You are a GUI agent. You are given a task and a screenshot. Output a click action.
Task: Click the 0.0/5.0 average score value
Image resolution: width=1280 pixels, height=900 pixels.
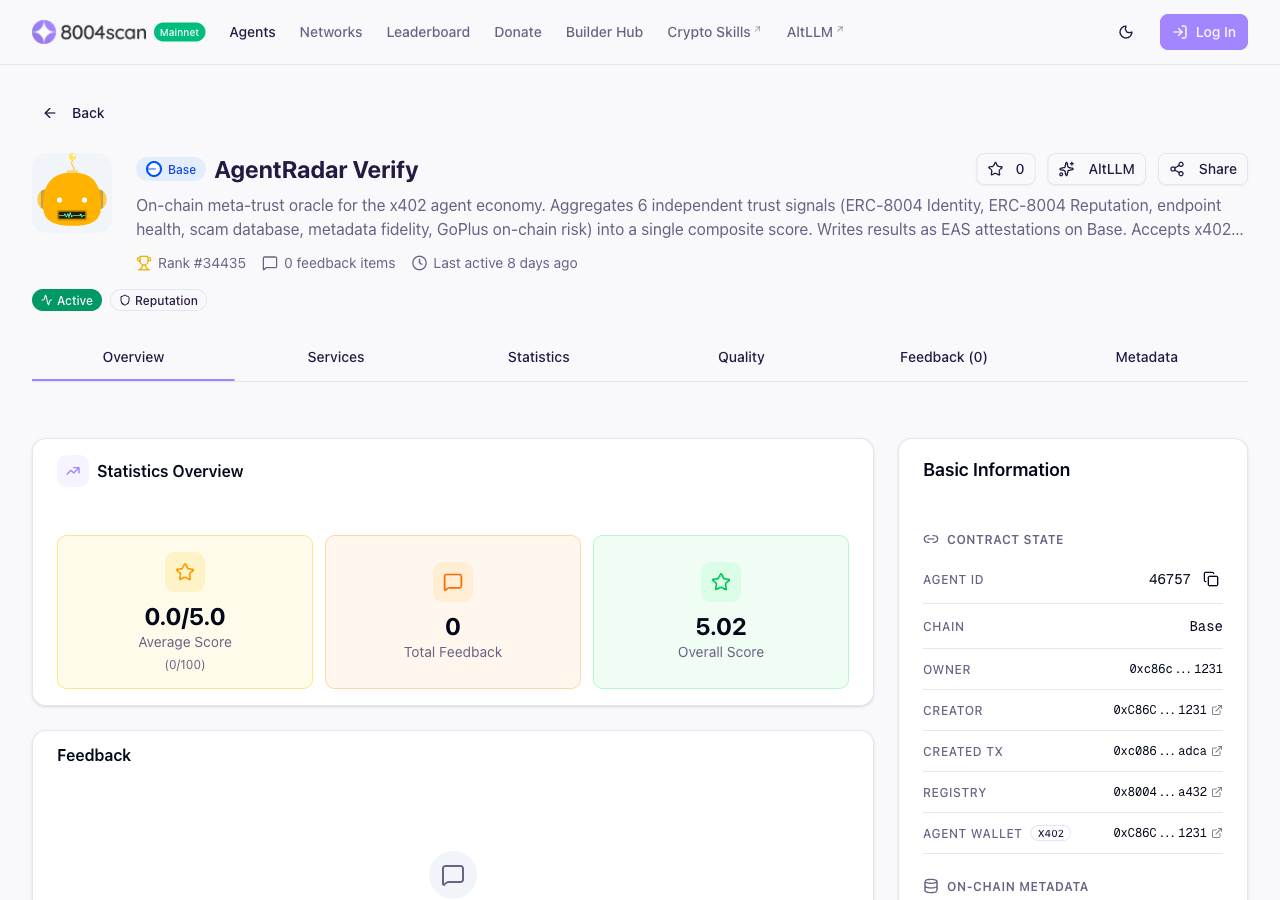pos(185,616)
